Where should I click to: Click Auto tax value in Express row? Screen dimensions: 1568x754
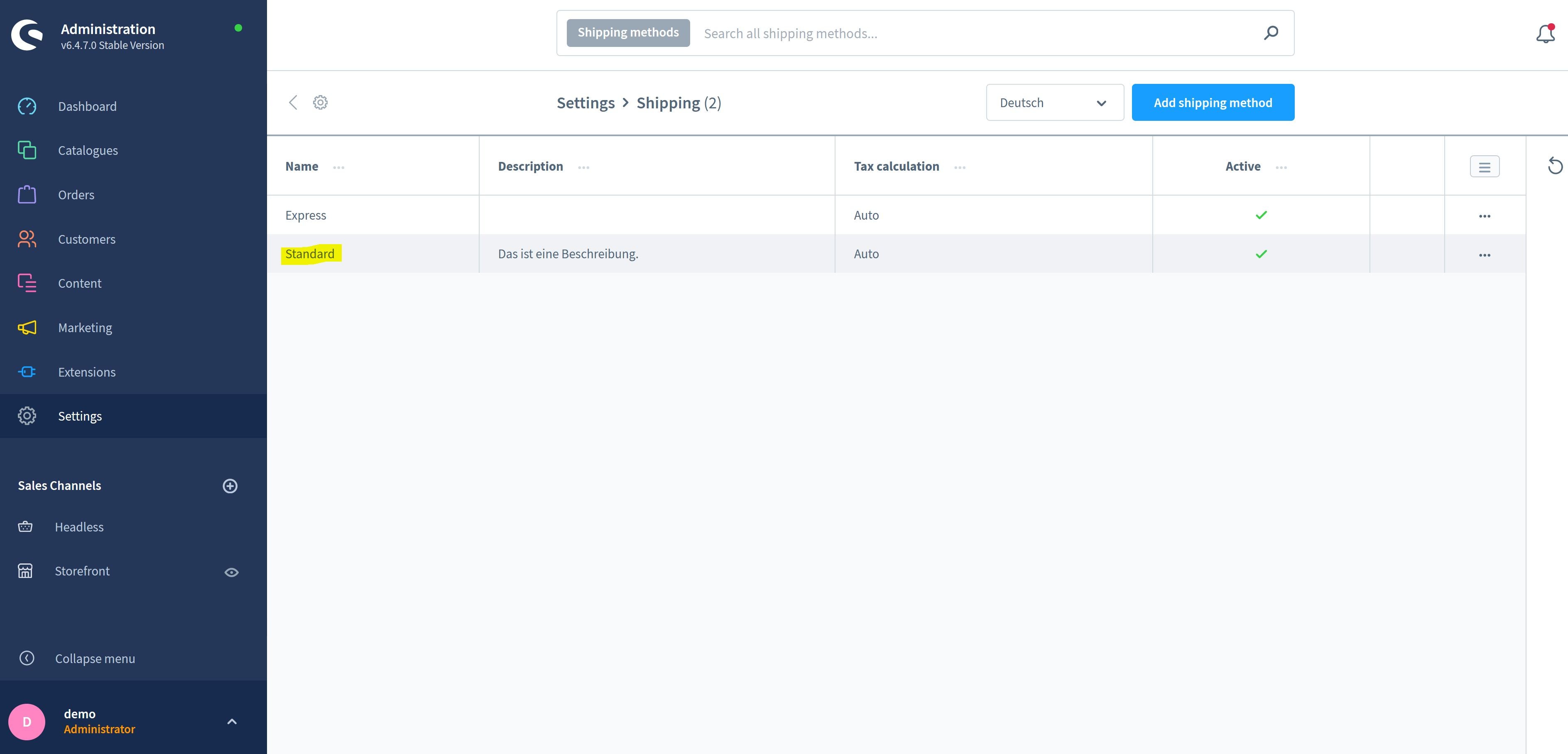click(866, 215)
